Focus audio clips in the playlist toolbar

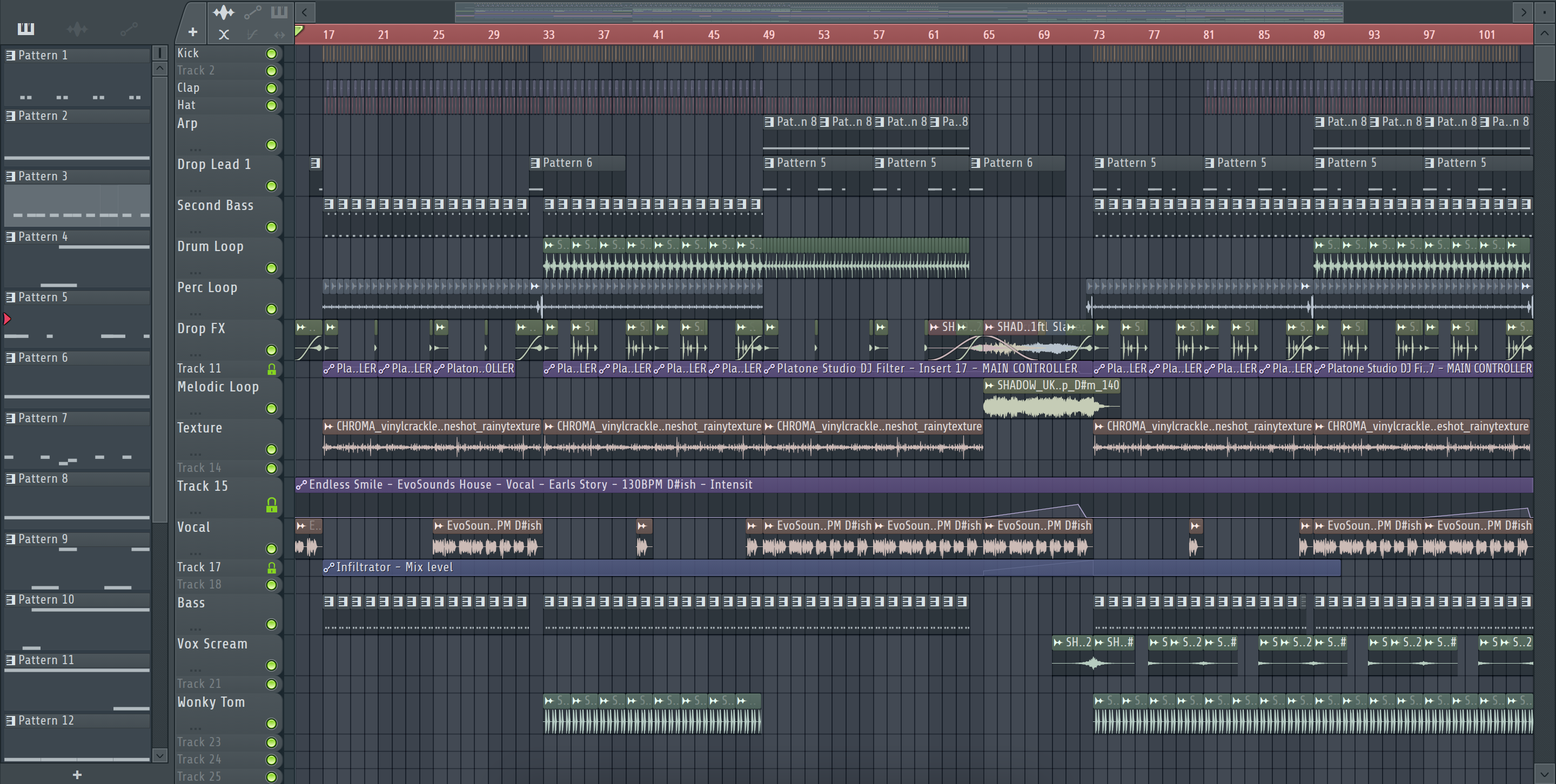pyautogui.click(x=224, y=12)
